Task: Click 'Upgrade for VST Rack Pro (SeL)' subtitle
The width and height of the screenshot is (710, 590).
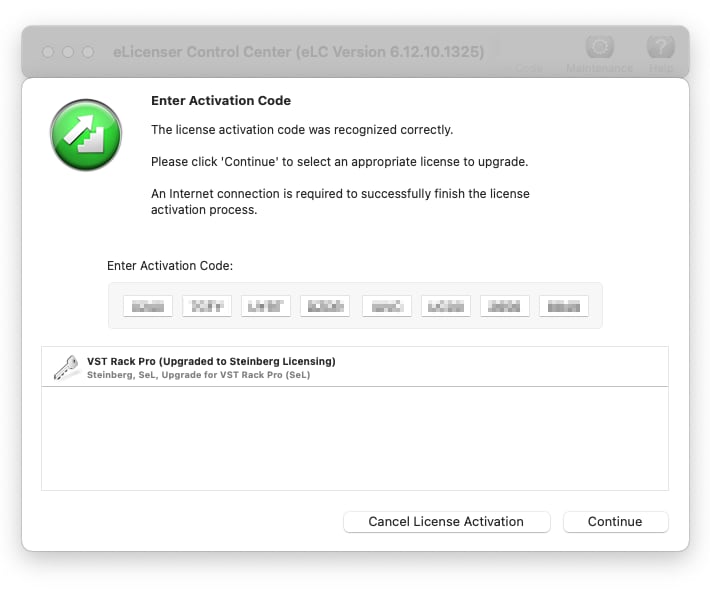Action: (236, 375)
